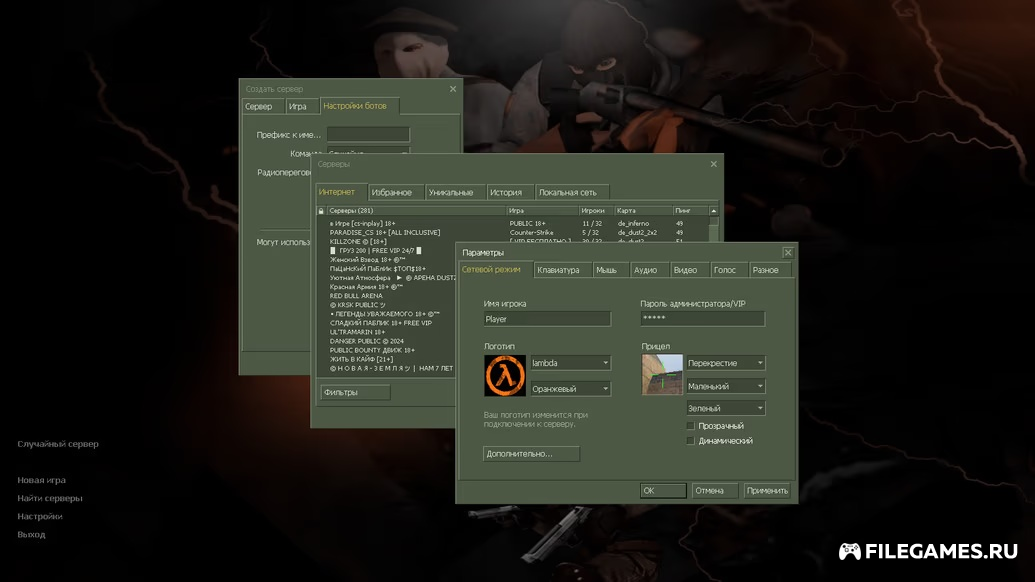
Task: Click the Отмена button
Action: pyautogui.click(x=715, y=491)
